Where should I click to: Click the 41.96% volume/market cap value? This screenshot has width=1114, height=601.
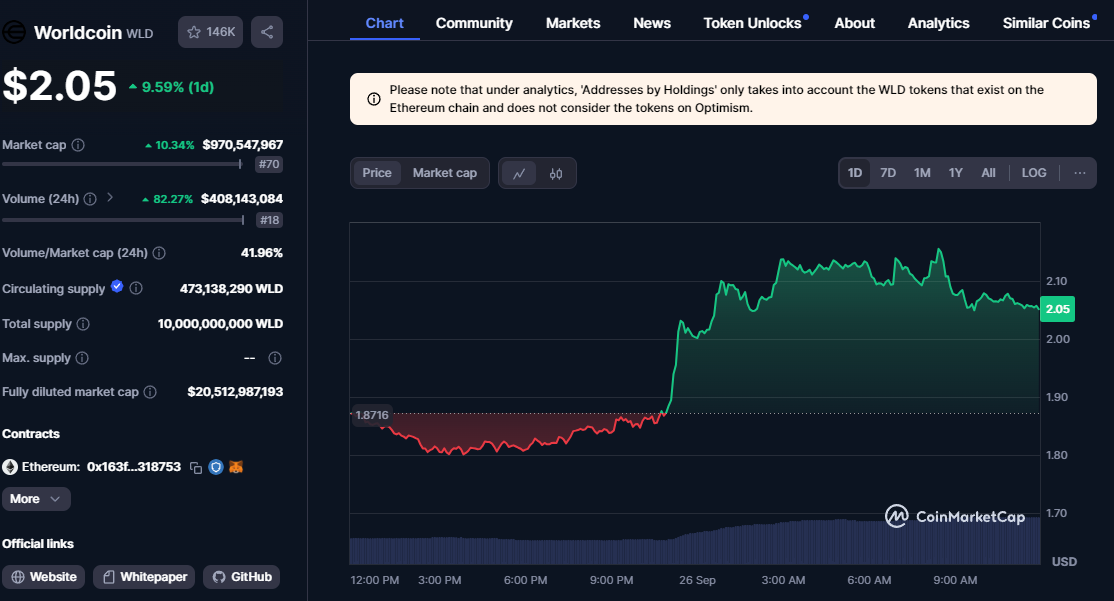[261, 253]
